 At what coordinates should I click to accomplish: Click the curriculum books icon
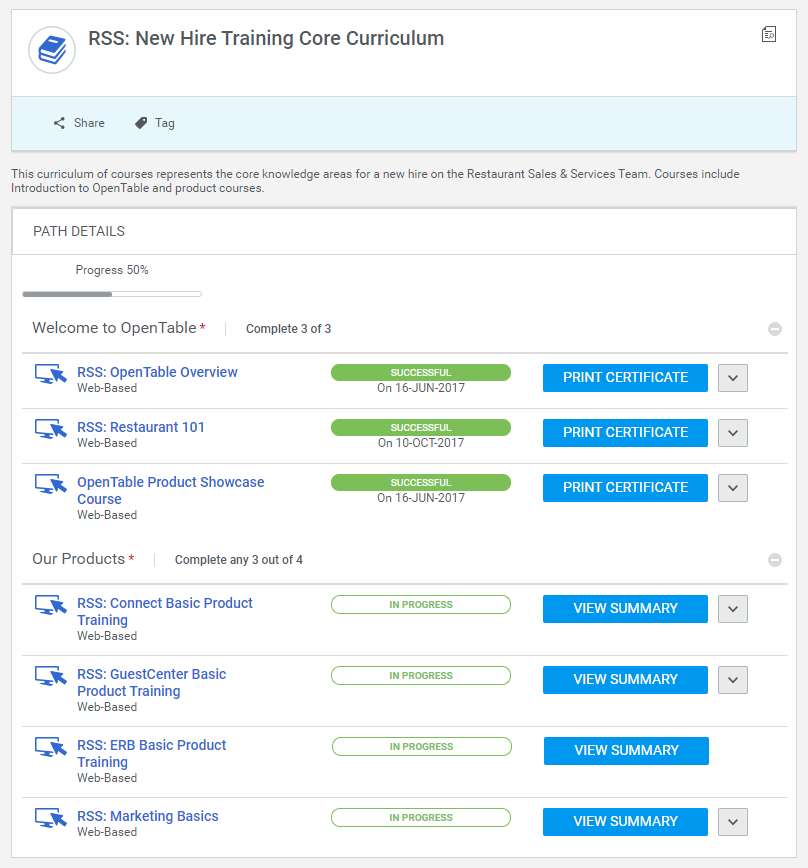click(52, 50)
